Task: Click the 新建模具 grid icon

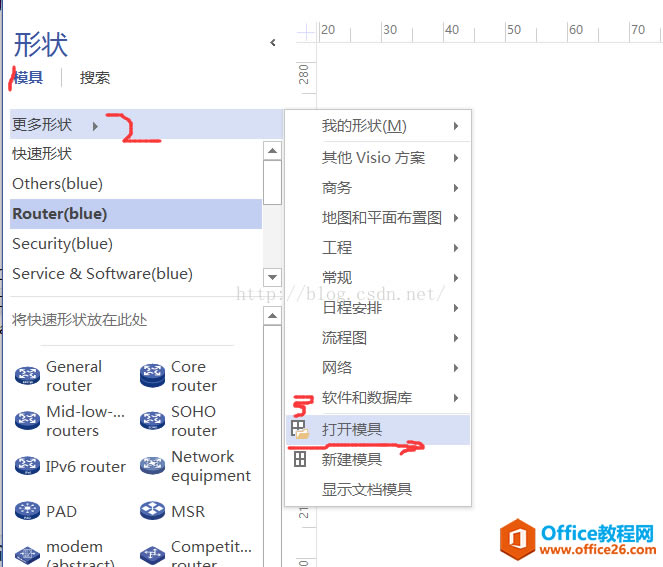Action: pos(300,459)
